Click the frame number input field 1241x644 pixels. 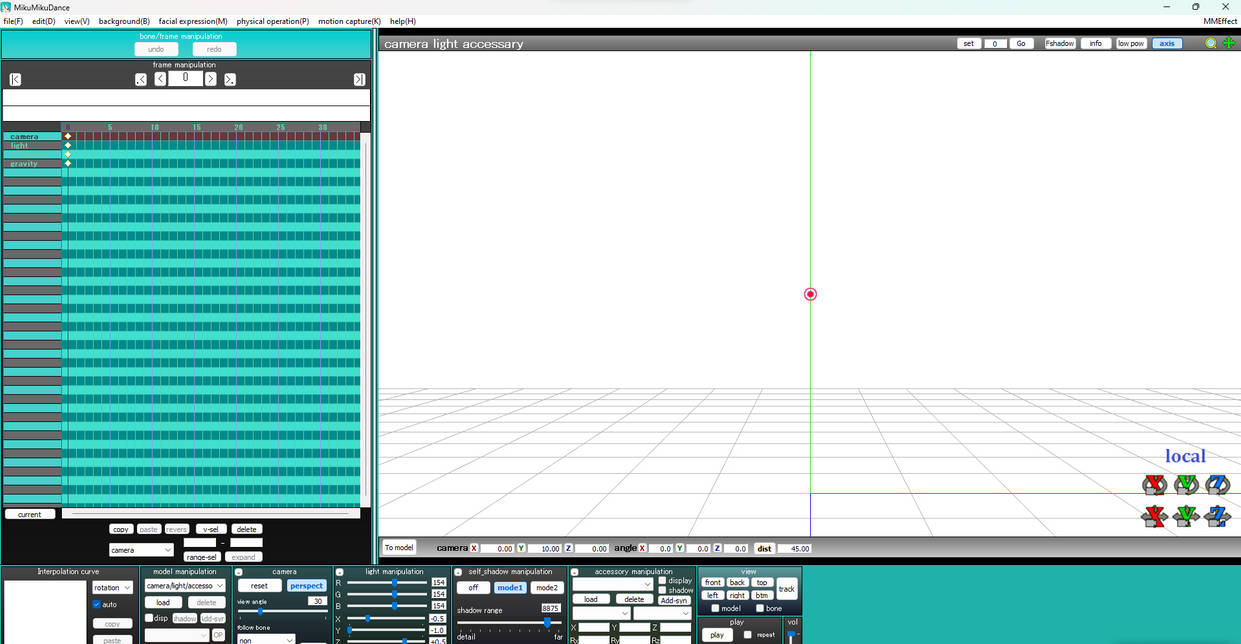[185, 78]
